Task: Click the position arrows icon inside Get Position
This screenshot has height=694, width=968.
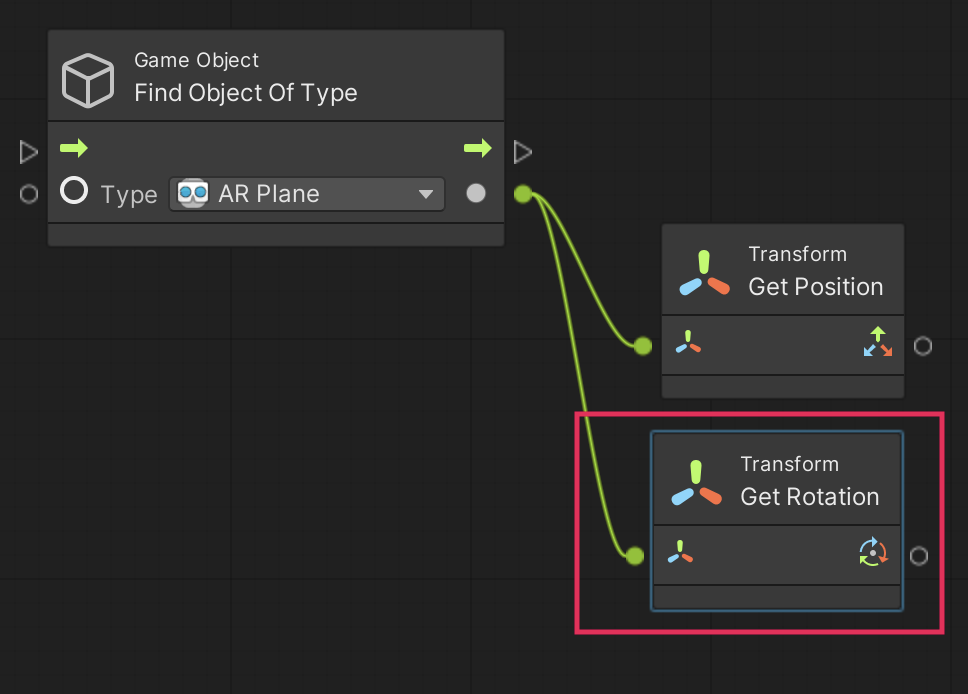Action: coord(877,343)
